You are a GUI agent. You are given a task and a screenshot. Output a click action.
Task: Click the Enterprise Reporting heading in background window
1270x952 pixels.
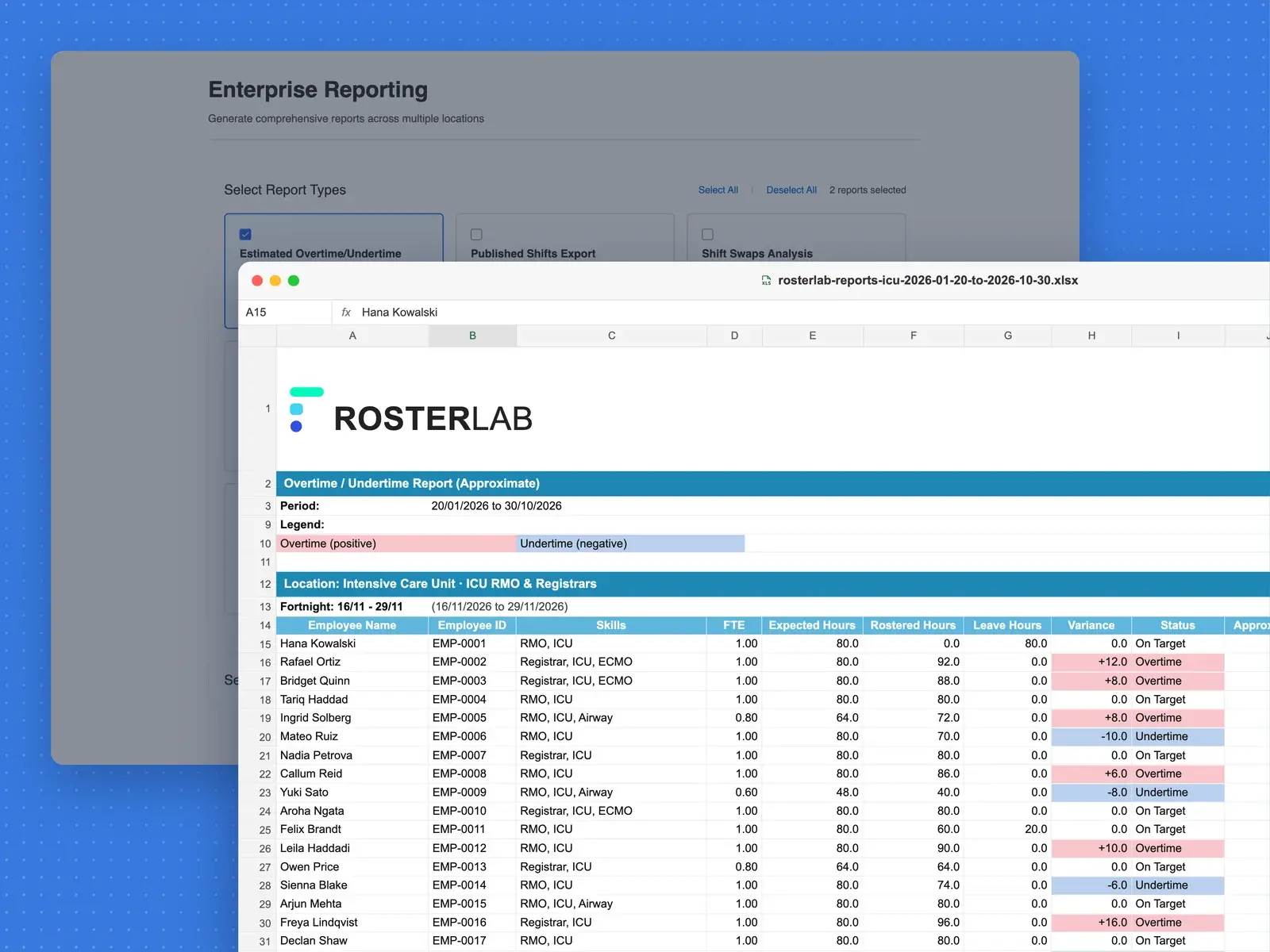317,90
